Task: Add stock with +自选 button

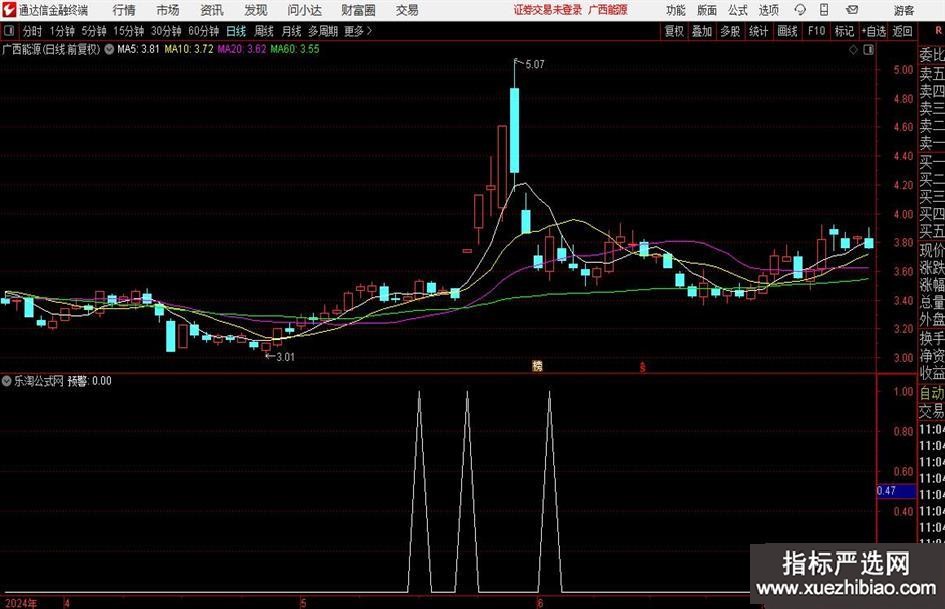Action: [873, 31]
